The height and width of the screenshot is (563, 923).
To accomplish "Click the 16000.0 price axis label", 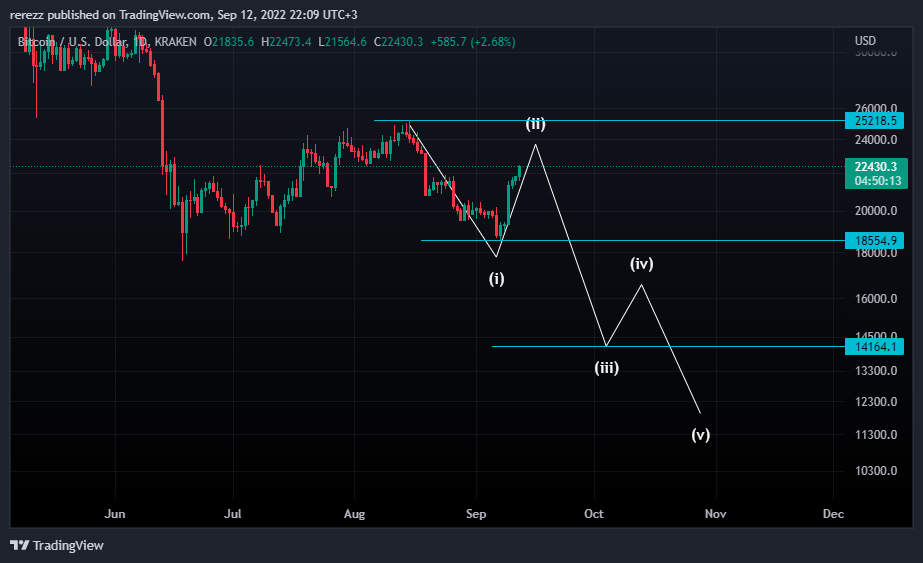I will coord(876,299).
